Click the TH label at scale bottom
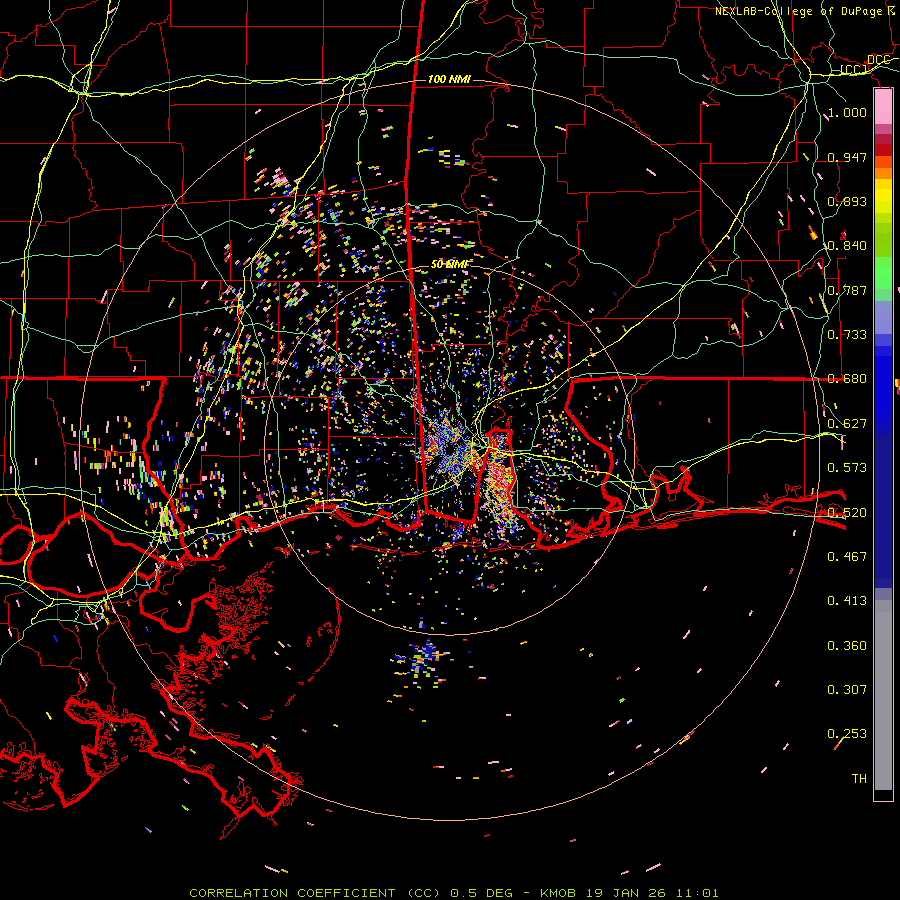Screen dimensions: 900x900 [859, 779]
